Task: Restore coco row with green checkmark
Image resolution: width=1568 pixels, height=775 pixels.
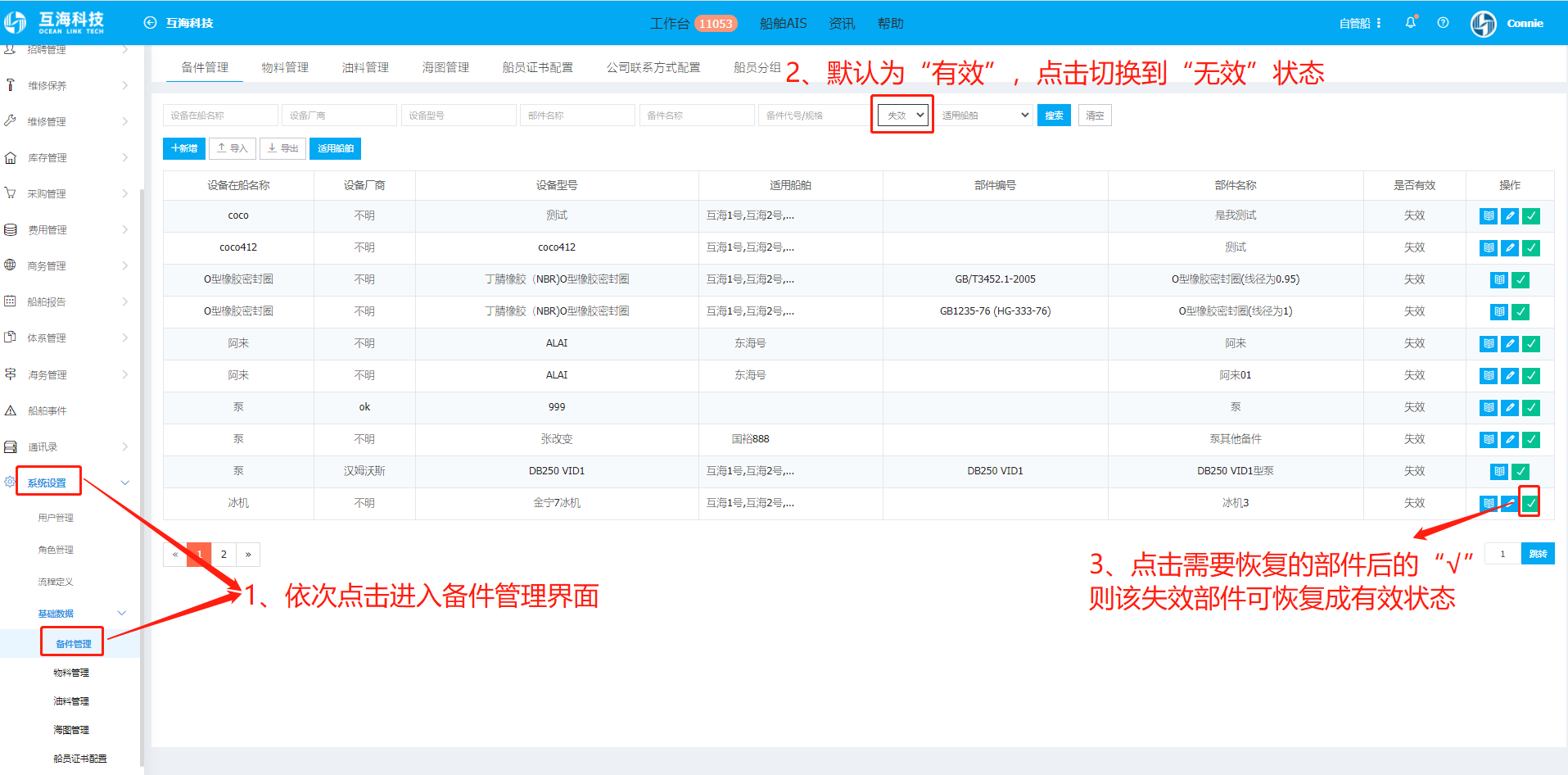Action: pos(1531,216)
